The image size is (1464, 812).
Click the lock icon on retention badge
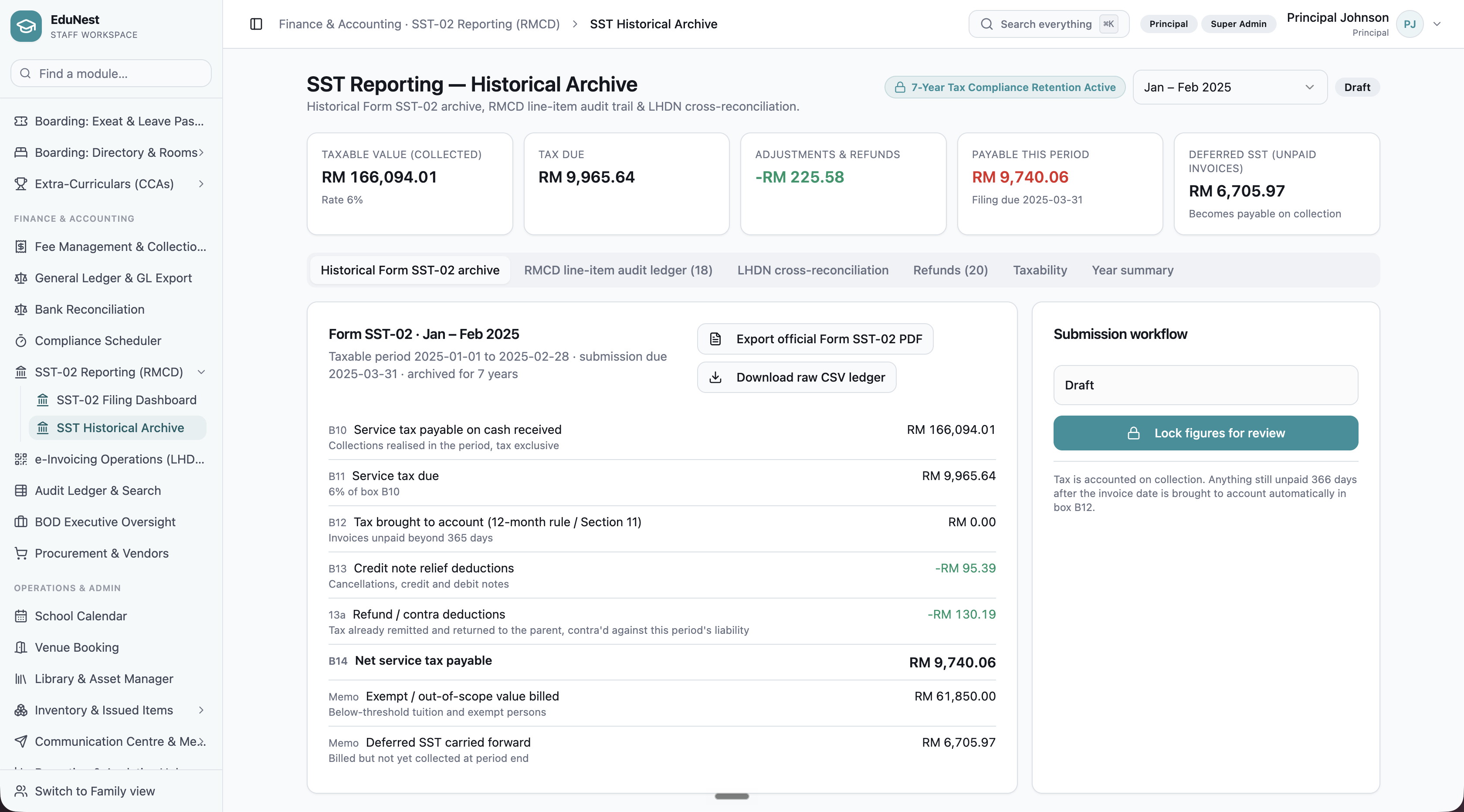900,88
